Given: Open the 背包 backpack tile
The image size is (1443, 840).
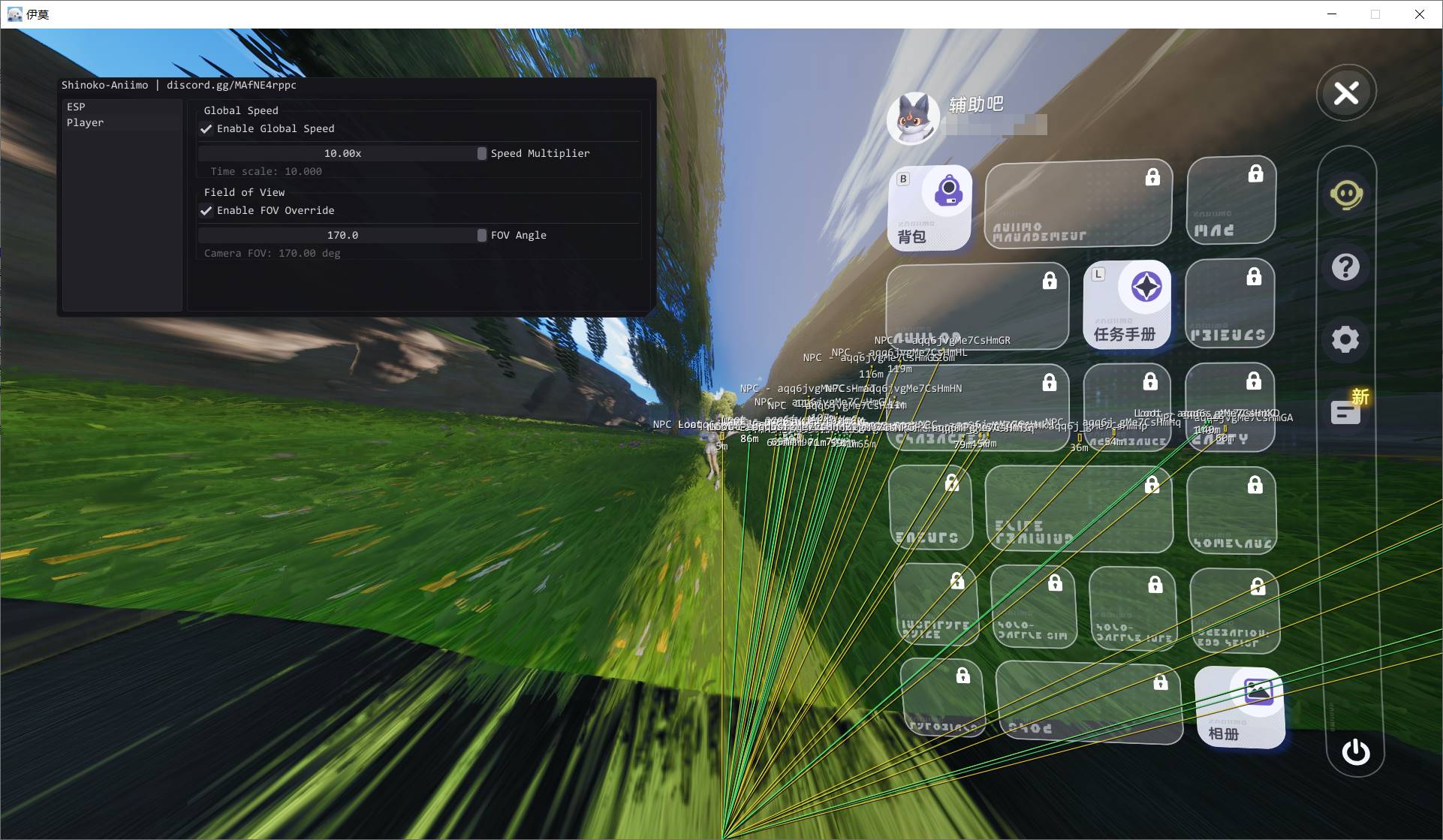Looking at the screenshot, I should 929,207.
